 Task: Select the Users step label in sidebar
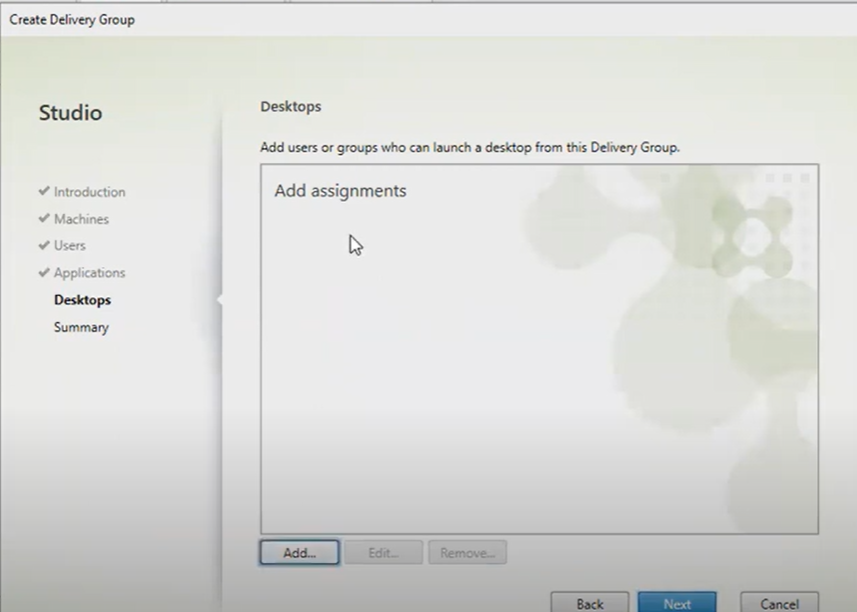70,246
